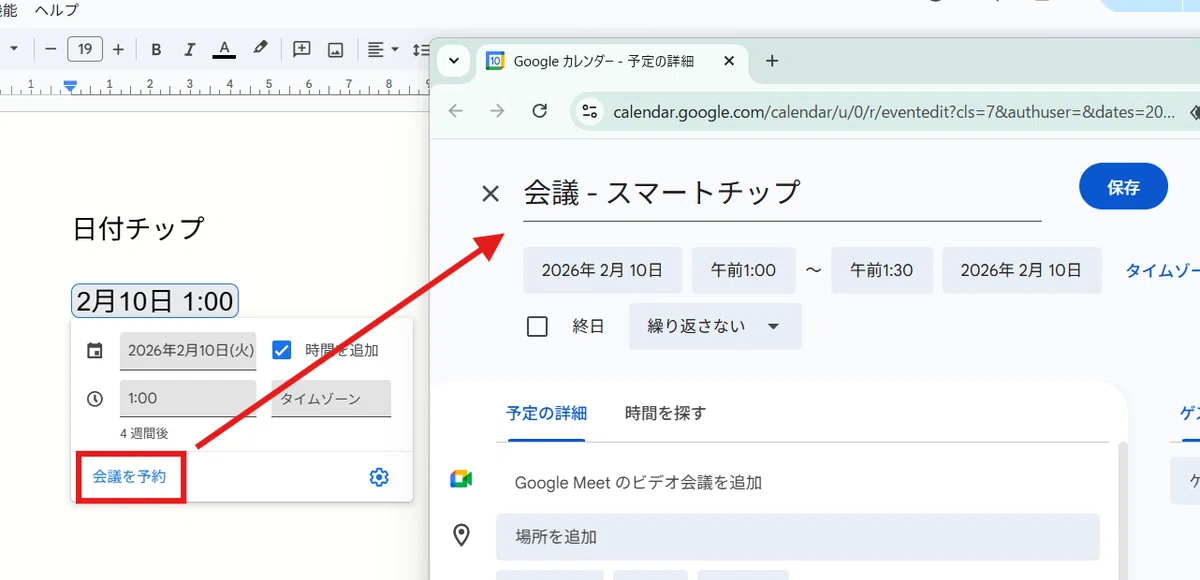Click the location pin icon
This screenshot has height=580, width=1200.
pyautogui.click(x=461, y=536)
